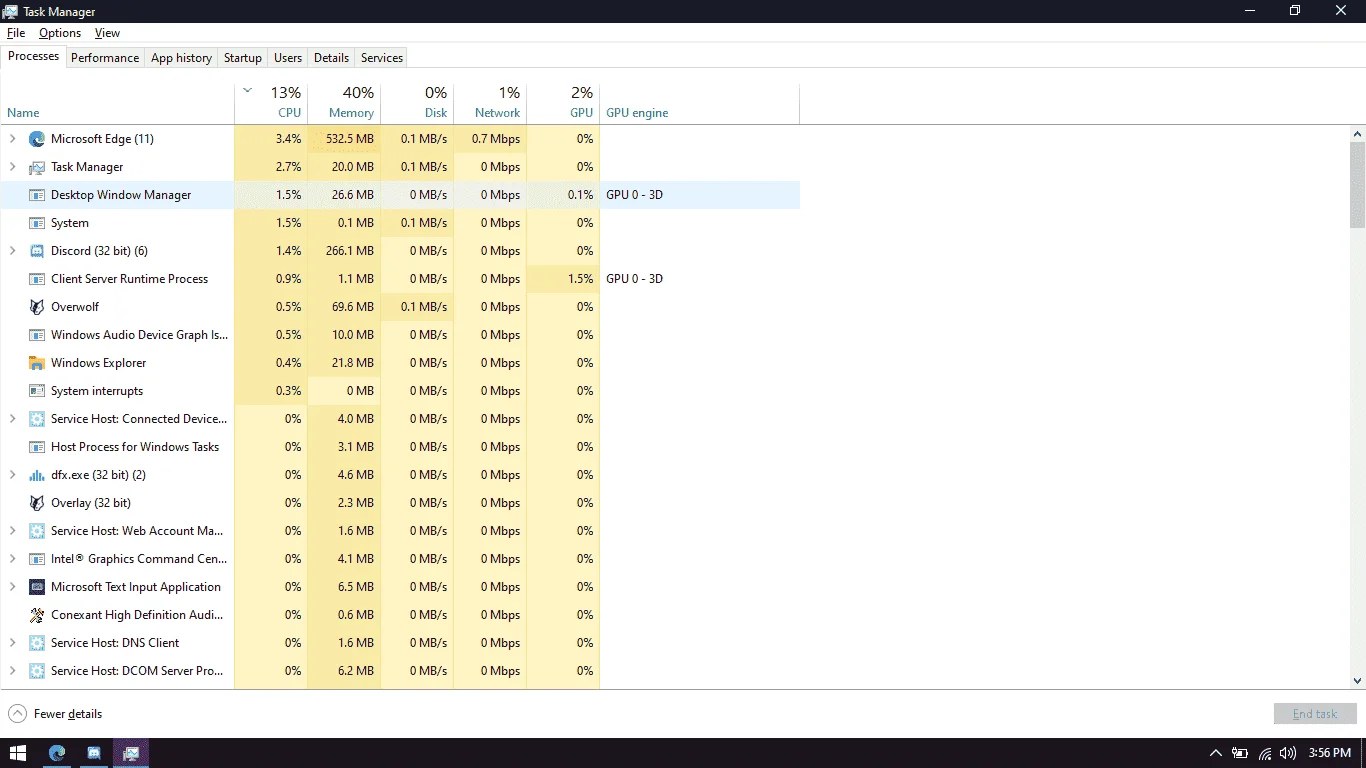Open the File menu
This screenshot has height=768, width=1366.
point(16,33)
